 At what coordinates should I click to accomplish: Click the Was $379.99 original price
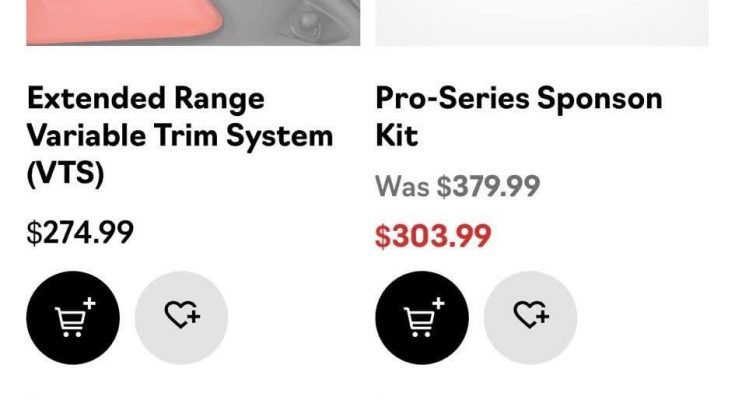(x=457, y=186)
